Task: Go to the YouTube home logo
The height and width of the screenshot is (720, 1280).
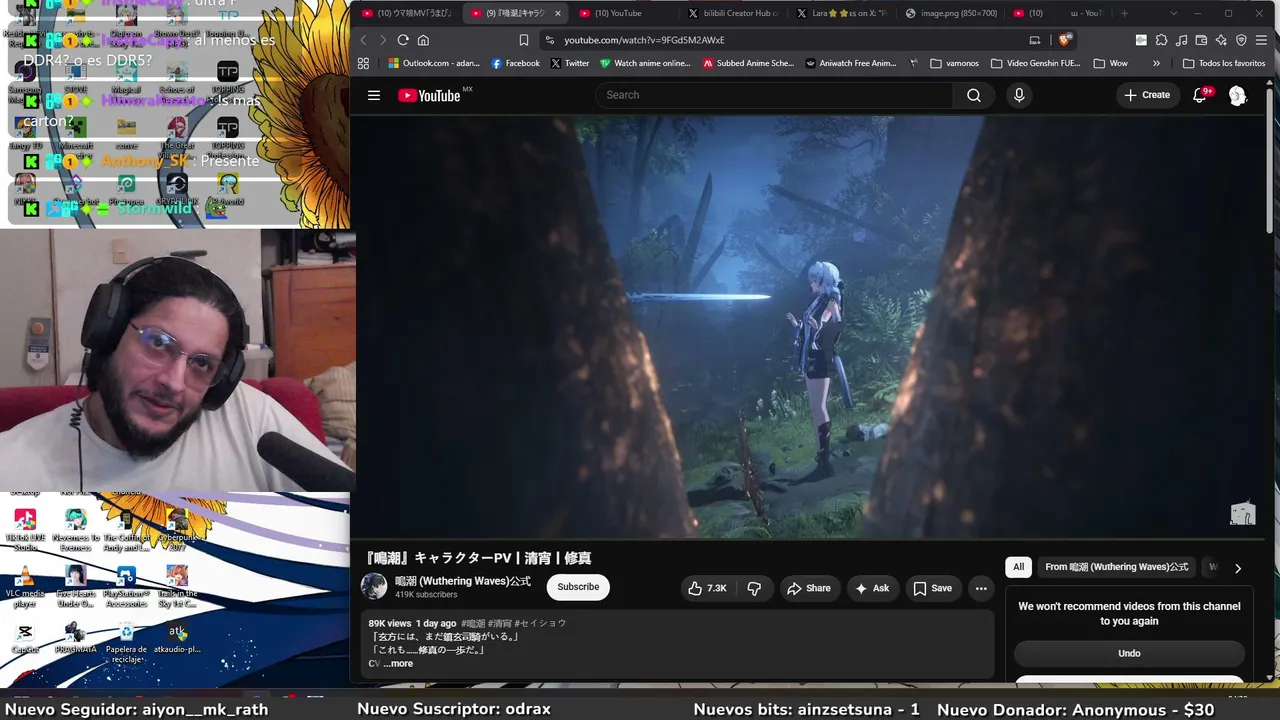Action: [429, 95]
